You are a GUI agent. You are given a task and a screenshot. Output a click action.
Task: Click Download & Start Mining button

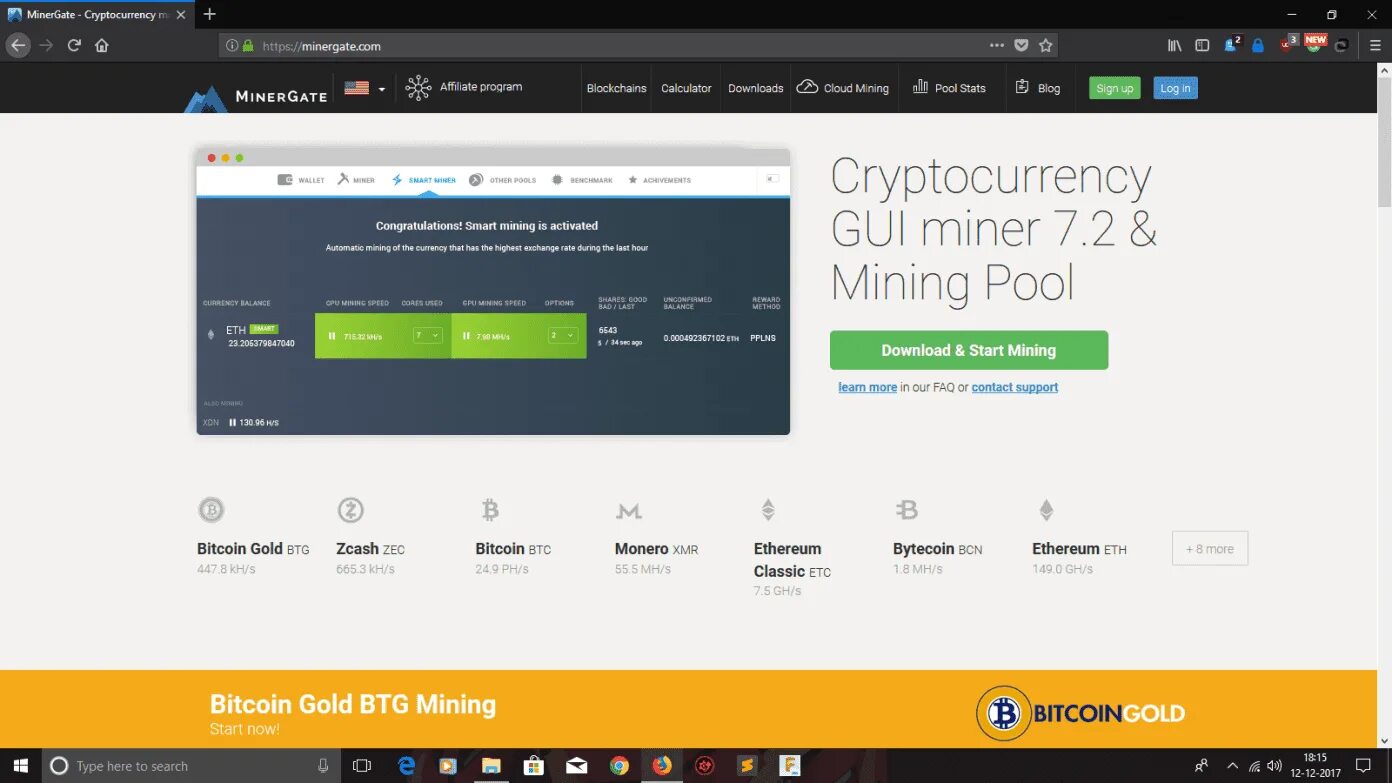968,350
